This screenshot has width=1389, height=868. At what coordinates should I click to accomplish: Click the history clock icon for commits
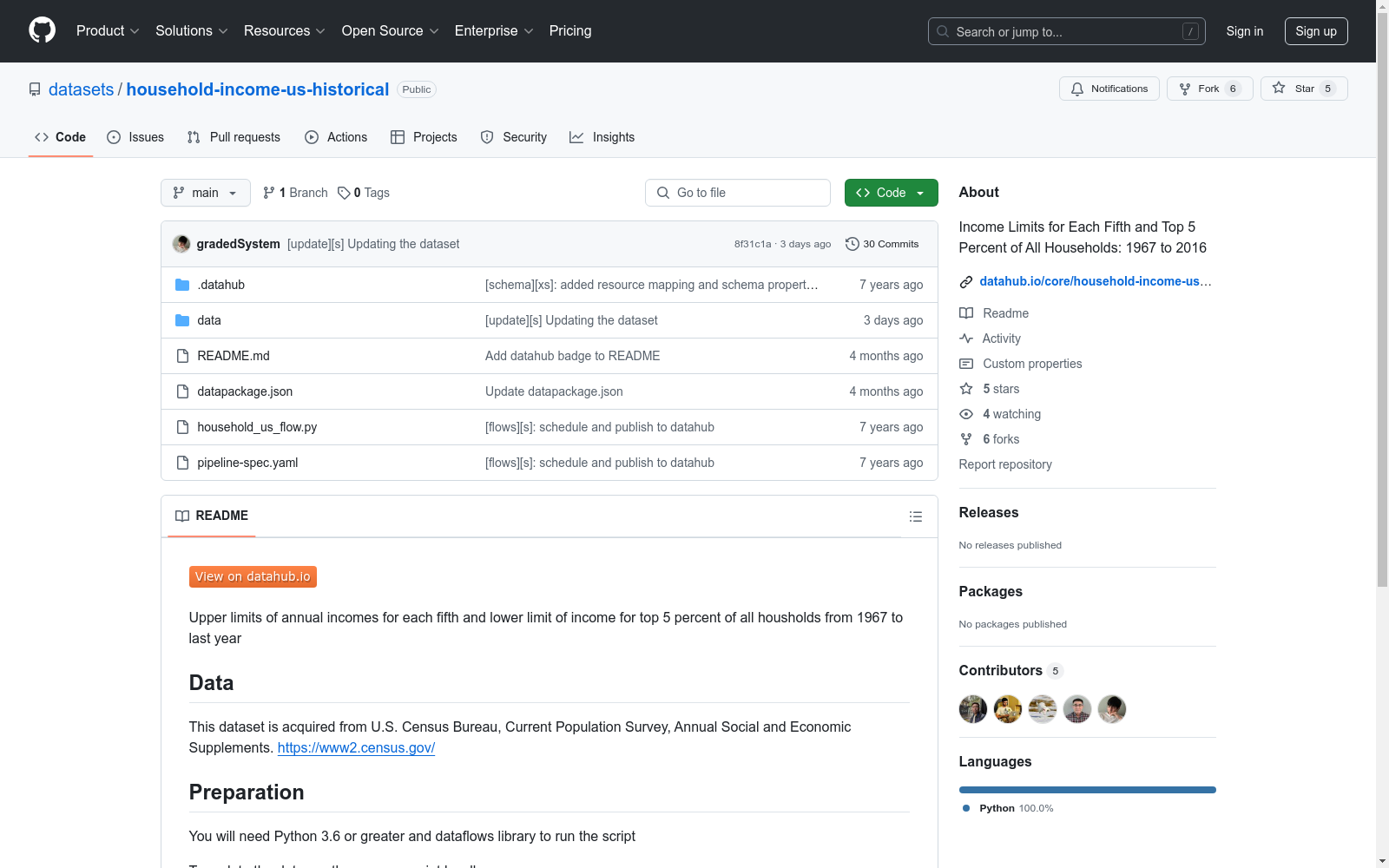pos(852,244)
